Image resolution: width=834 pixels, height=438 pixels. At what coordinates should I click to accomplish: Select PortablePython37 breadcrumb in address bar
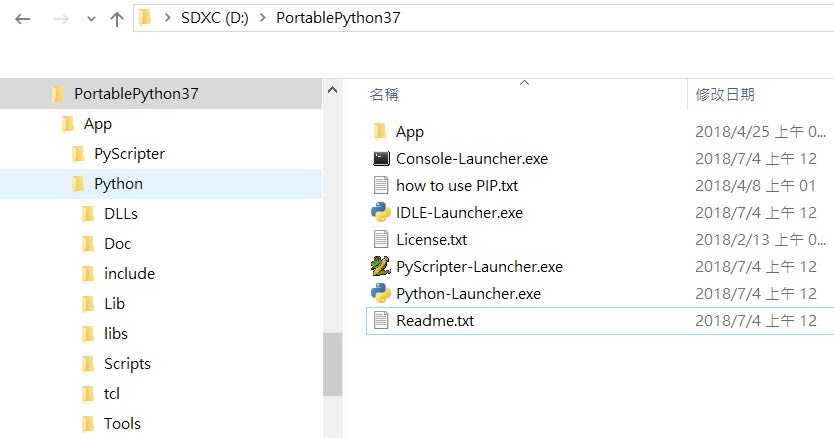coord(338,18)
